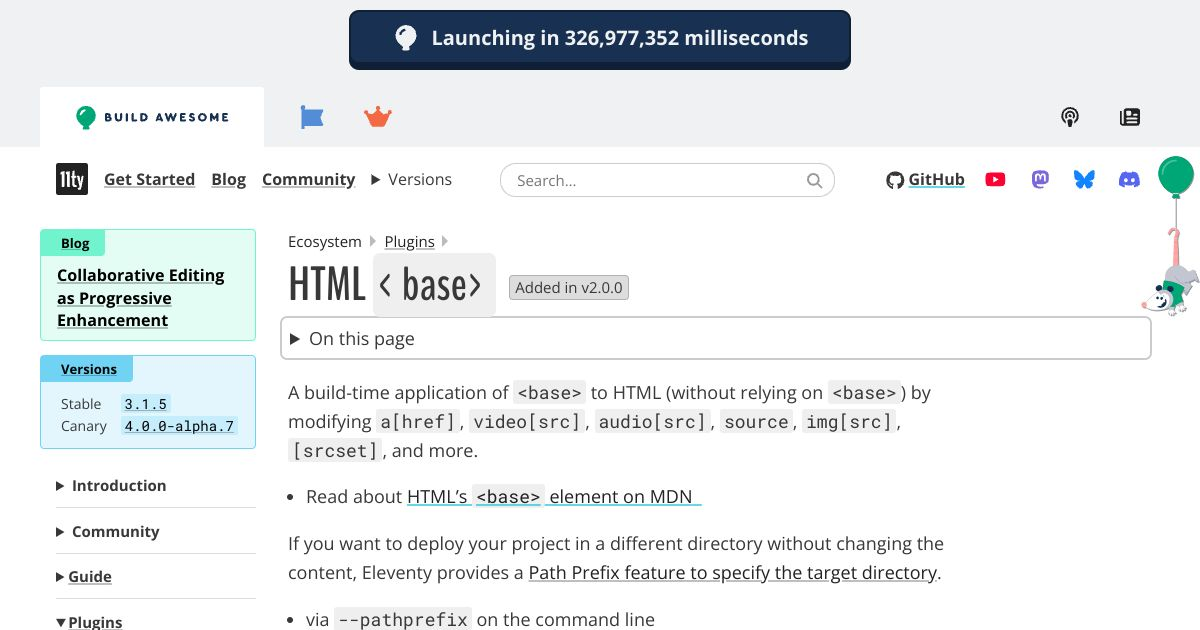Image resolution: width=1200 pixels, height=630 pixels.
Task: Click the magnifier icon in search box
Action: 815,181
